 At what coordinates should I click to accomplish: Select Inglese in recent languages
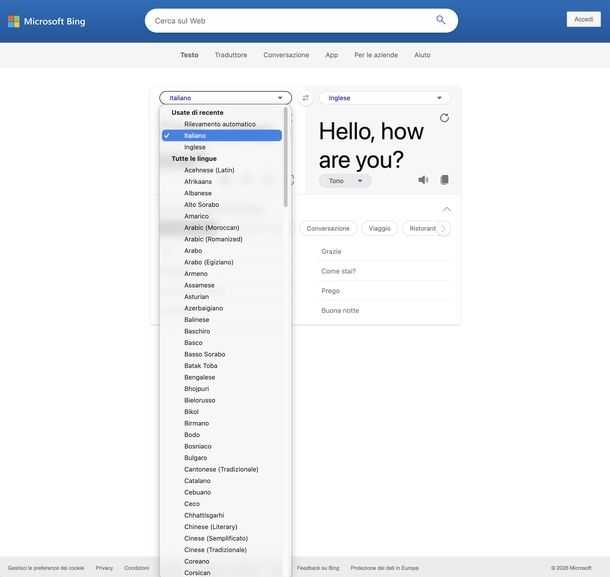coord(222,147)
